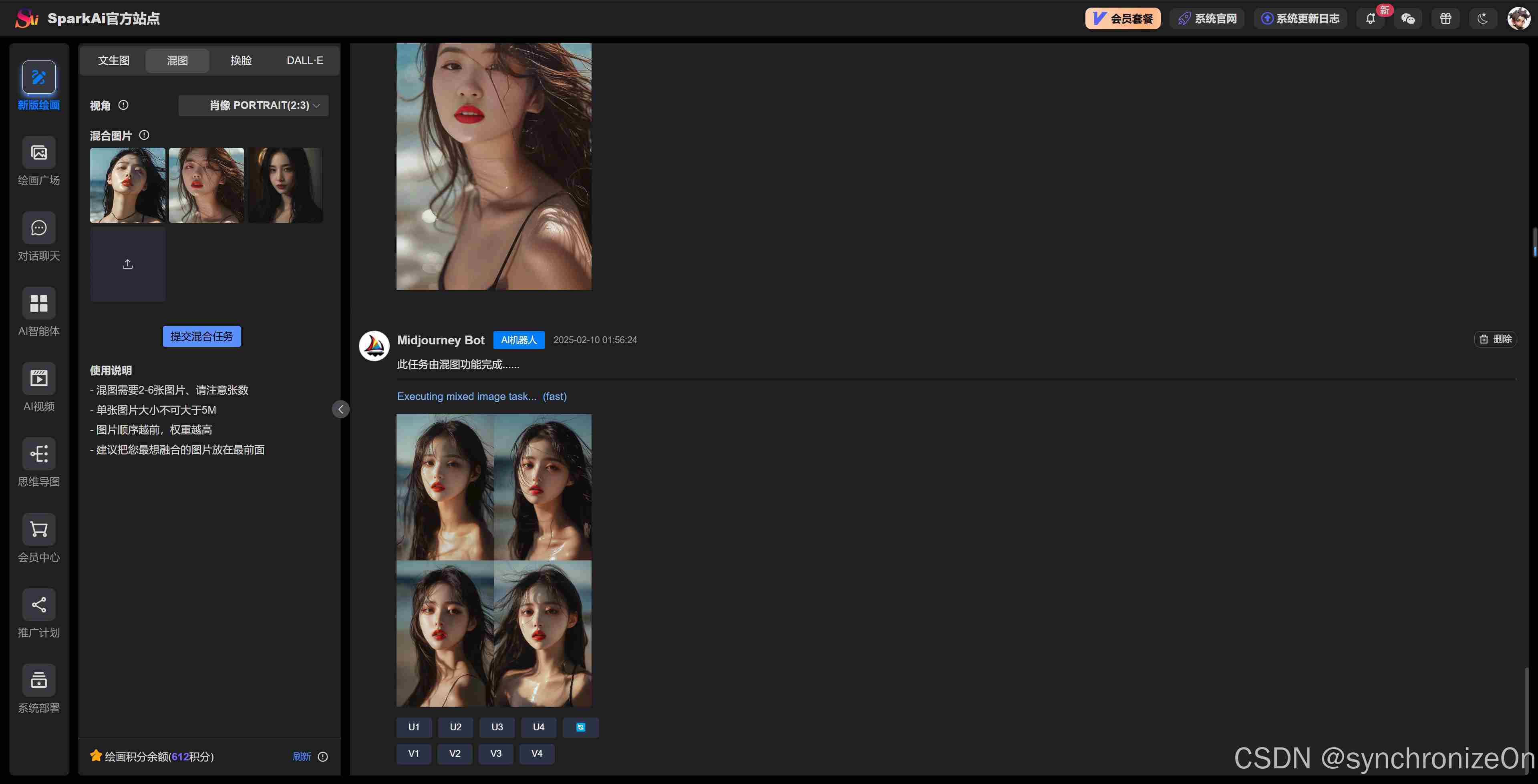This screenshot has height=784, width=1538.
Task: Select the first mixed image thumbnail
Action: click(x=128, y=185)
